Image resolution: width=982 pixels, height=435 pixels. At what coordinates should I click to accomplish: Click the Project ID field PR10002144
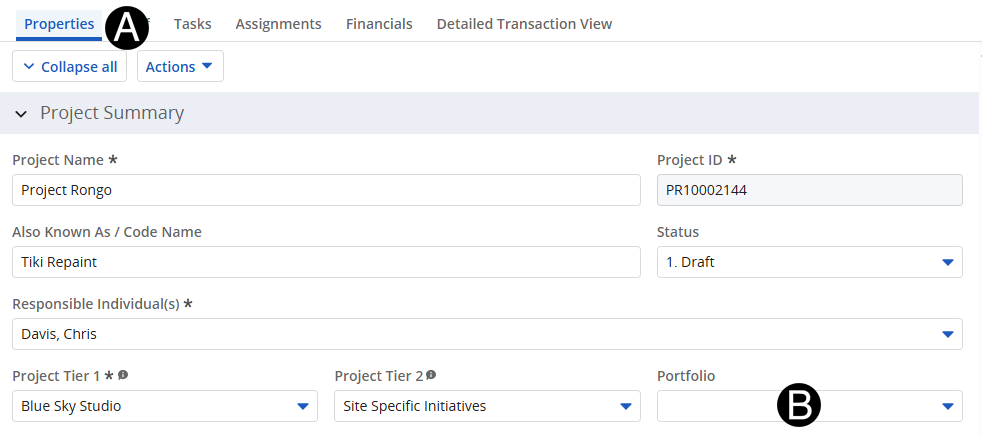tap(808, 190)
